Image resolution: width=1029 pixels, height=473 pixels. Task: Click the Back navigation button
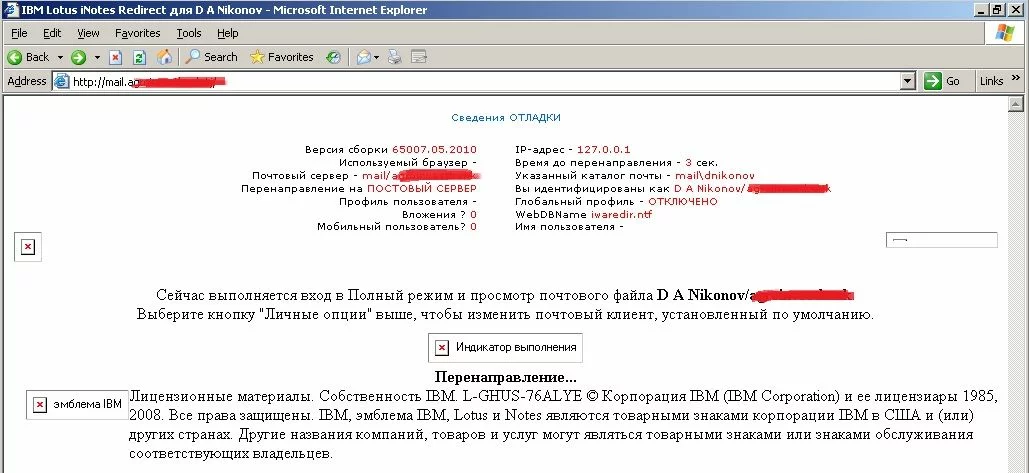(29, 57)
